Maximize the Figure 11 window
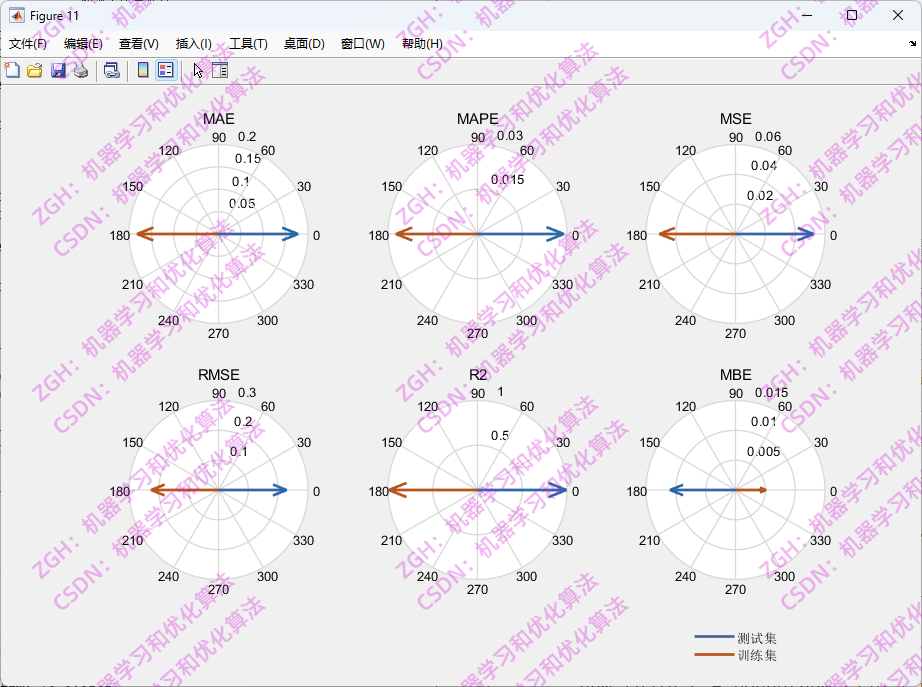The width and height of the screenshot is (922, 687). pyautogui.click(x=851, y=15)
